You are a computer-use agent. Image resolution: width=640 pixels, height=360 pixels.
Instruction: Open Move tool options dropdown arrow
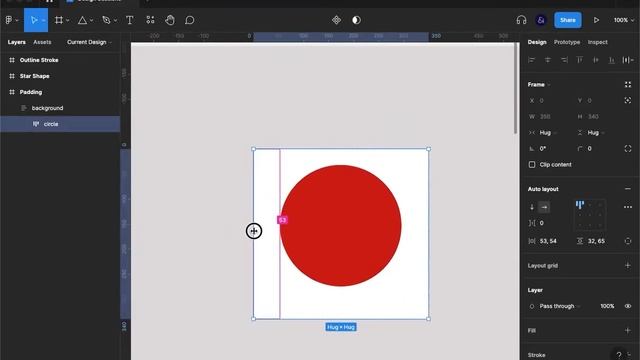43,20
